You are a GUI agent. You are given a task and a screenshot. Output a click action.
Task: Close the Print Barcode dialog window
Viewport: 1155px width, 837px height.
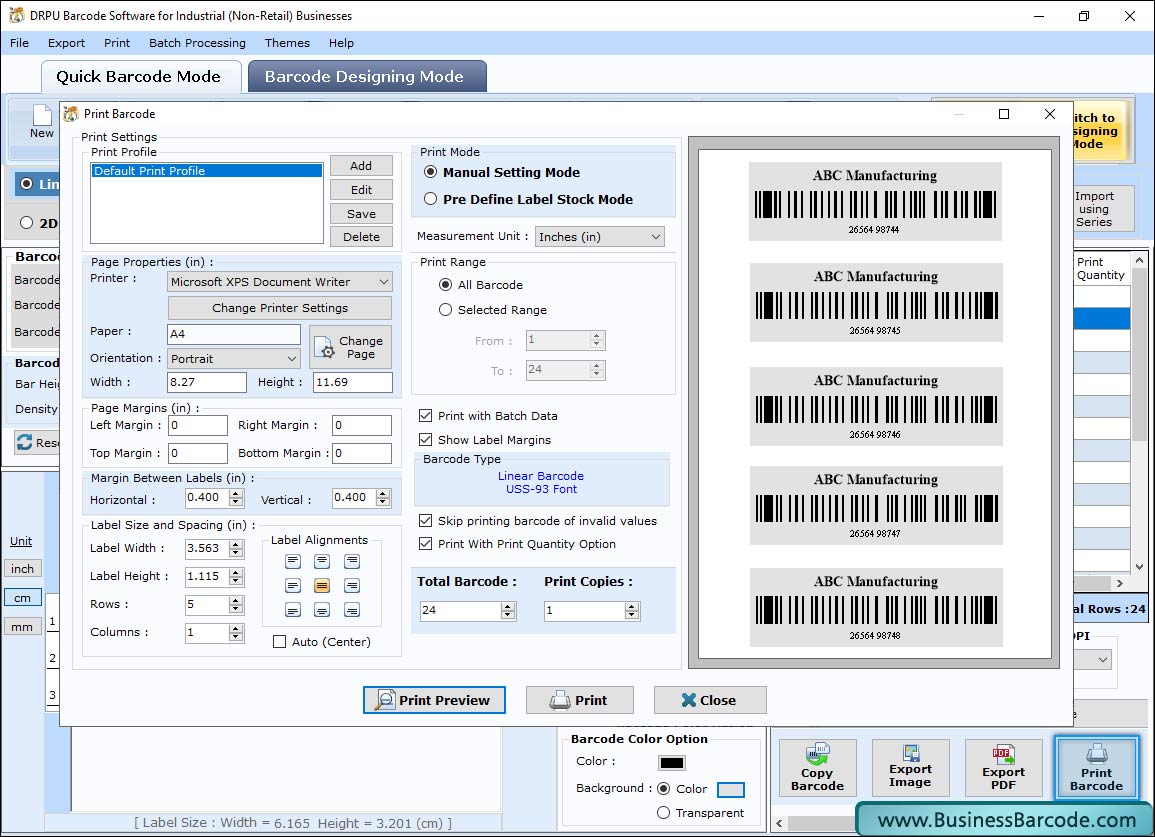(1050, 114)
